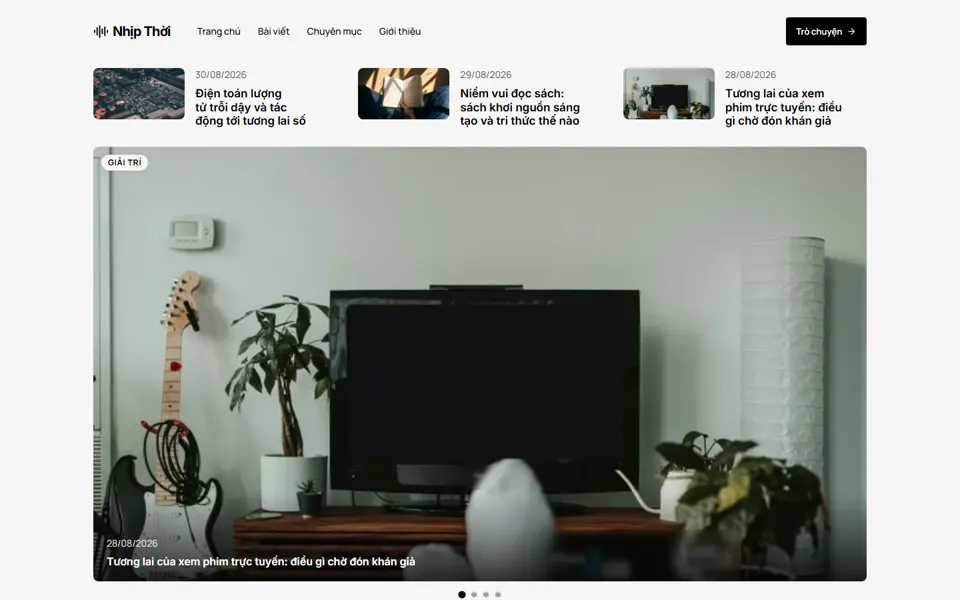Open the circuit board article thumbnail
Viewport: 960px width, 600px height.
click(139, 94)
